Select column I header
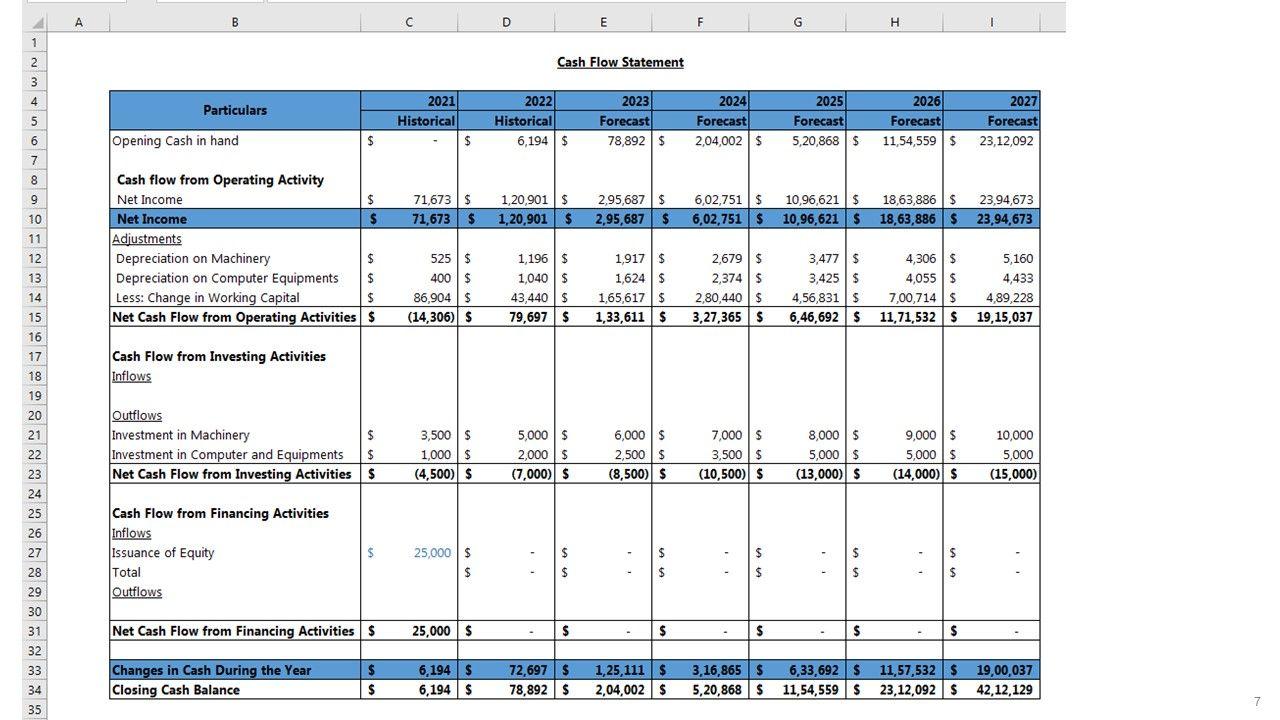 (x=991, y=23)
